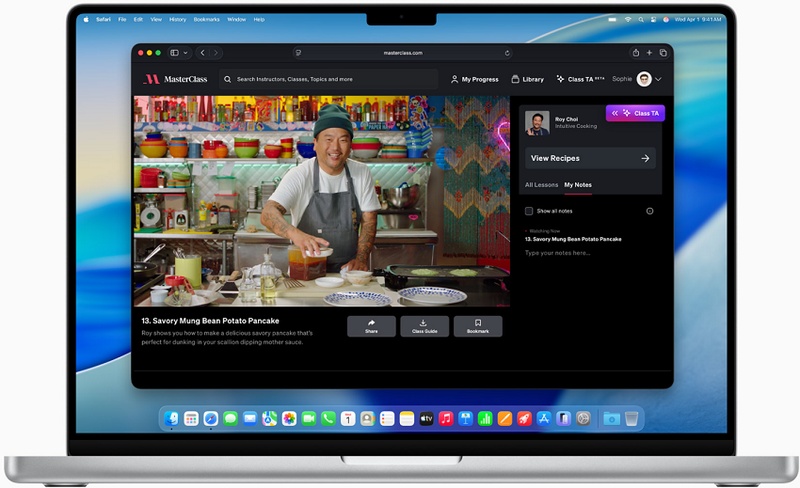
Task: Open My Progress
Action: pos(474,79)
